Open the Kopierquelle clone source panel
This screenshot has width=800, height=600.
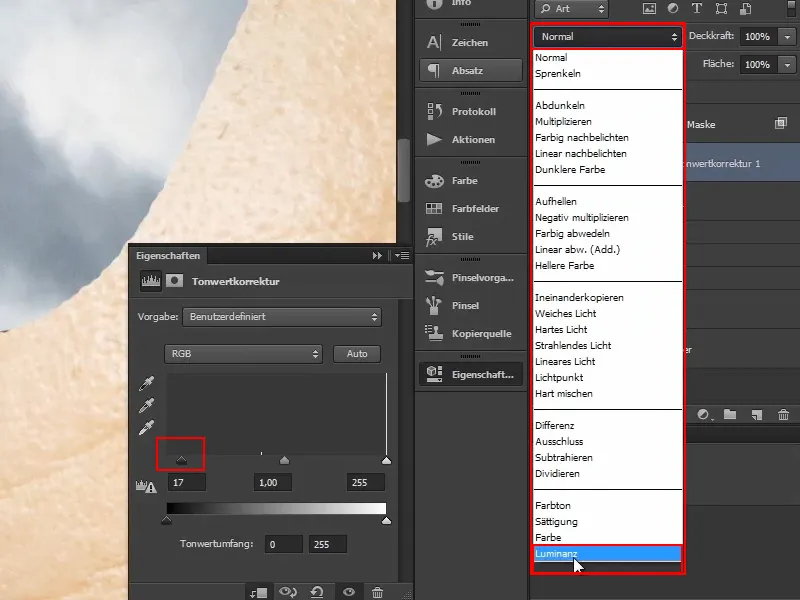click(470, 334)
